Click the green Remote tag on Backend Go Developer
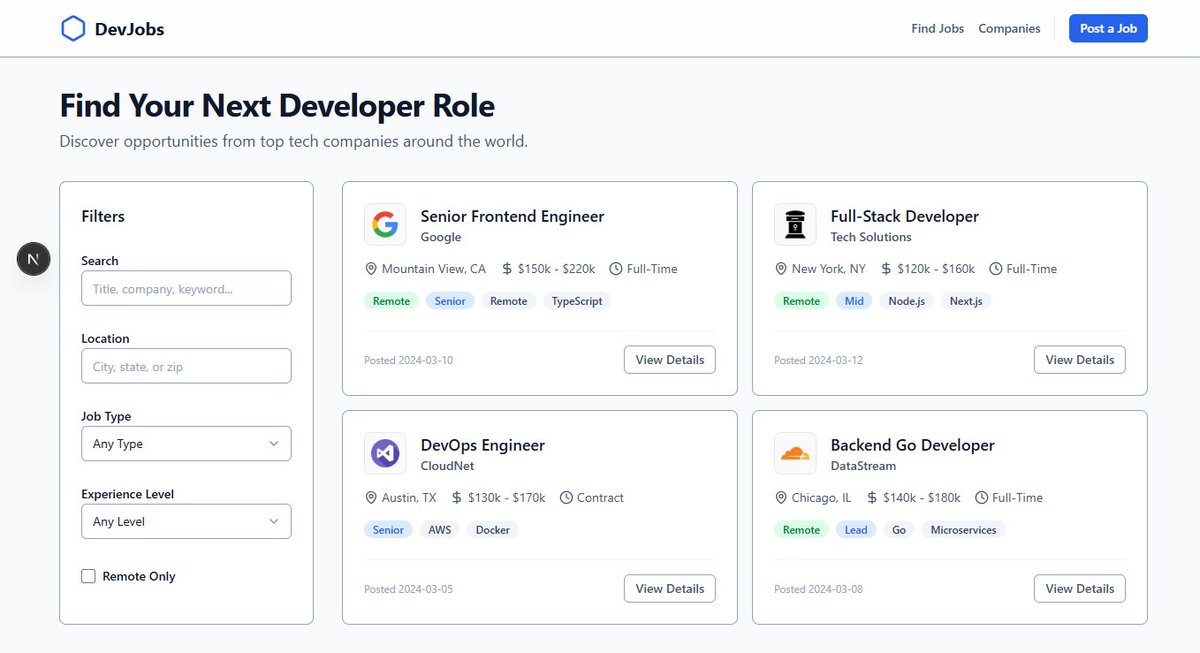The image size is (1200, 653). 801,530
